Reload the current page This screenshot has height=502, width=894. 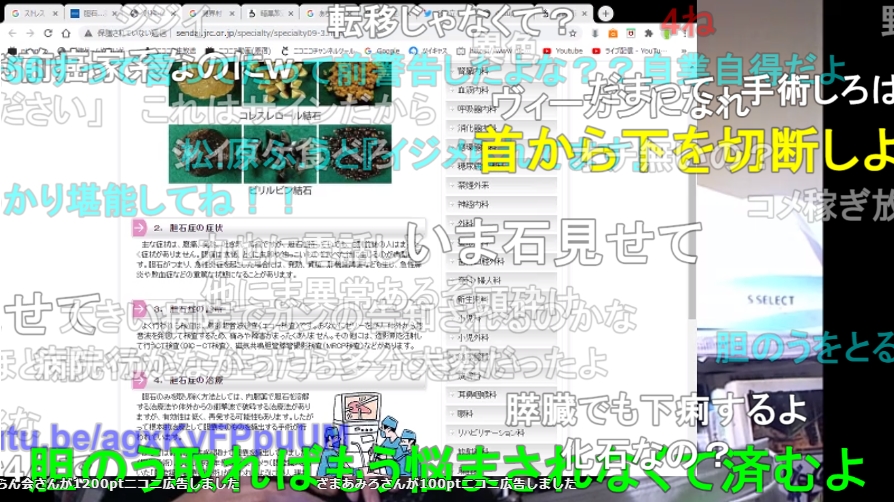(x=48, y=33)
